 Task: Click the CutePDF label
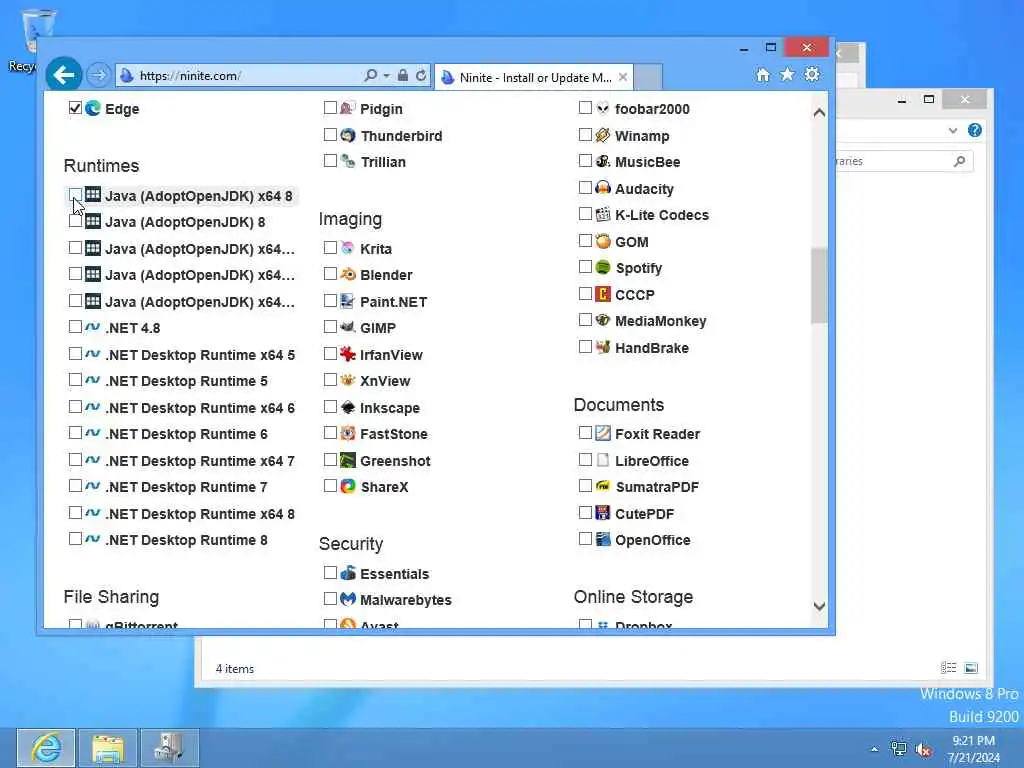coord(645,514)
